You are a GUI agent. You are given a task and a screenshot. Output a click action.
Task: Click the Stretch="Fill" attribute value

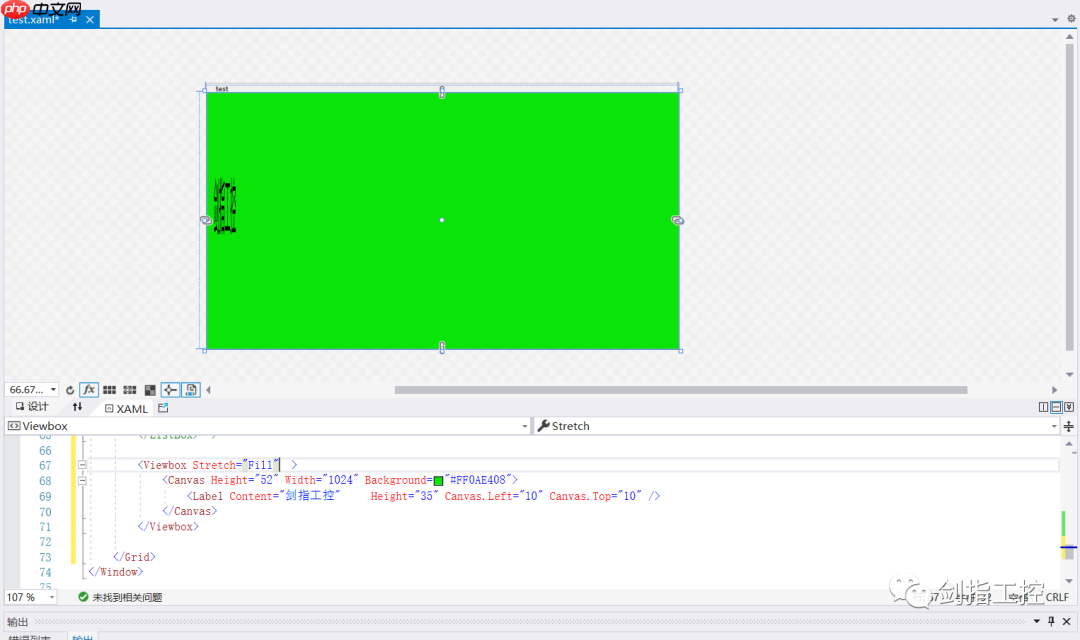[261, 465]
